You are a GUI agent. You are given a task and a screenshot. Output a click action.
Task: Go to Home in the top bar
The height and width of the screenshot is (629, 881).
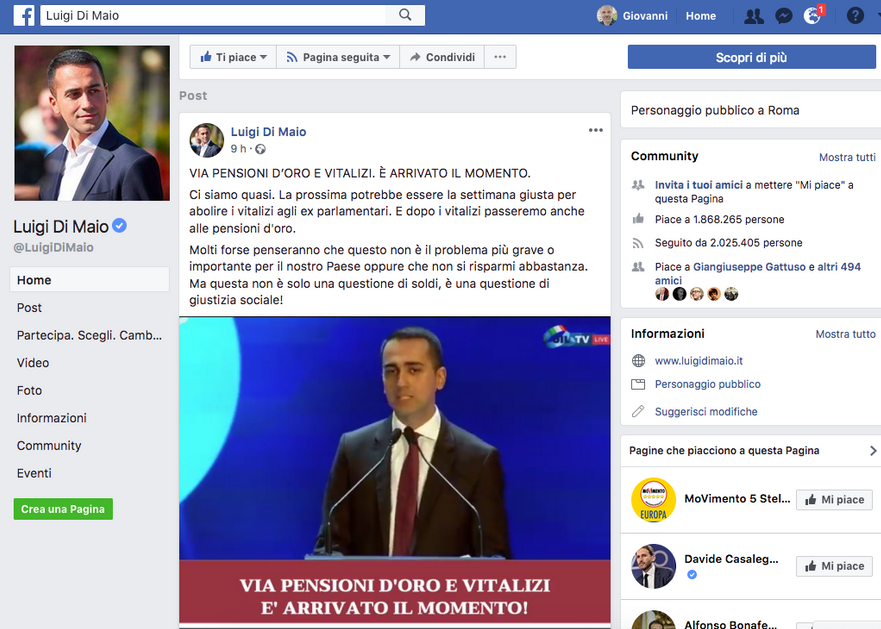tap(701, 16)
